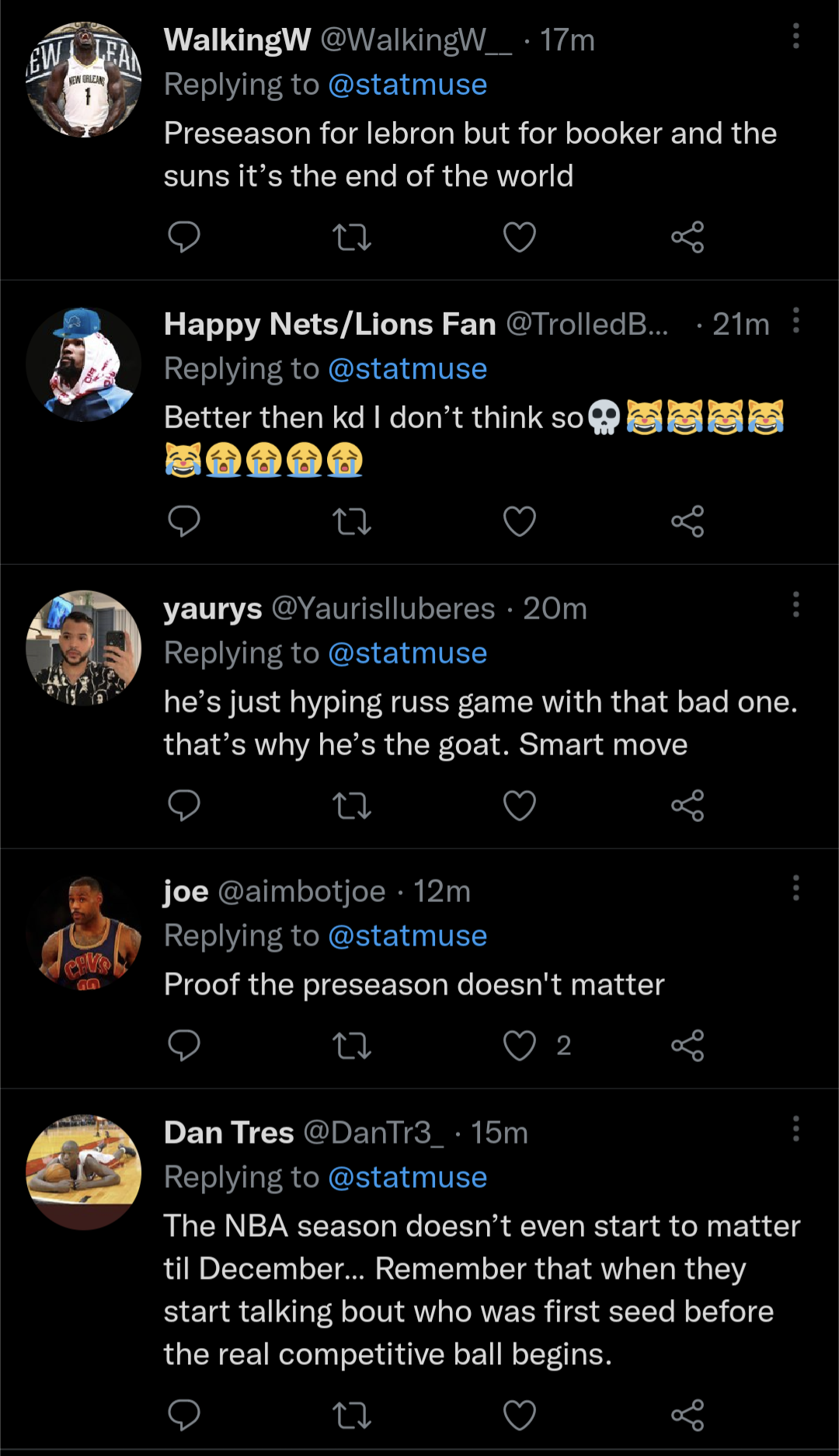Screen dimensions: 839x1456
Task: Open three-dot menu for Happy Nets/Lions Fan
Action: point(795,320)
